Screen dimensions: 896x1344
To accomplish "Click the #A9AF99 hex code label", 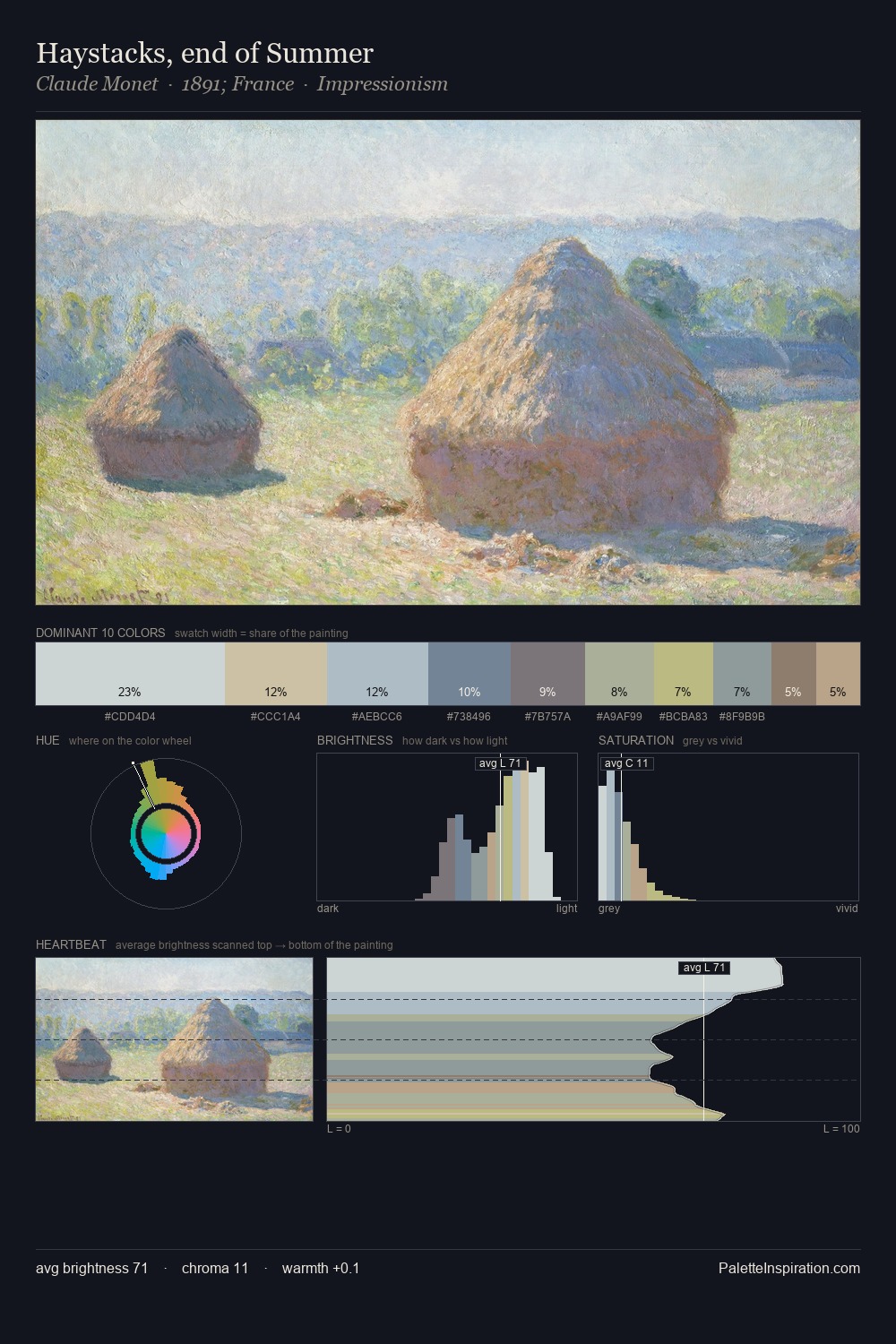I will [619, 717].
